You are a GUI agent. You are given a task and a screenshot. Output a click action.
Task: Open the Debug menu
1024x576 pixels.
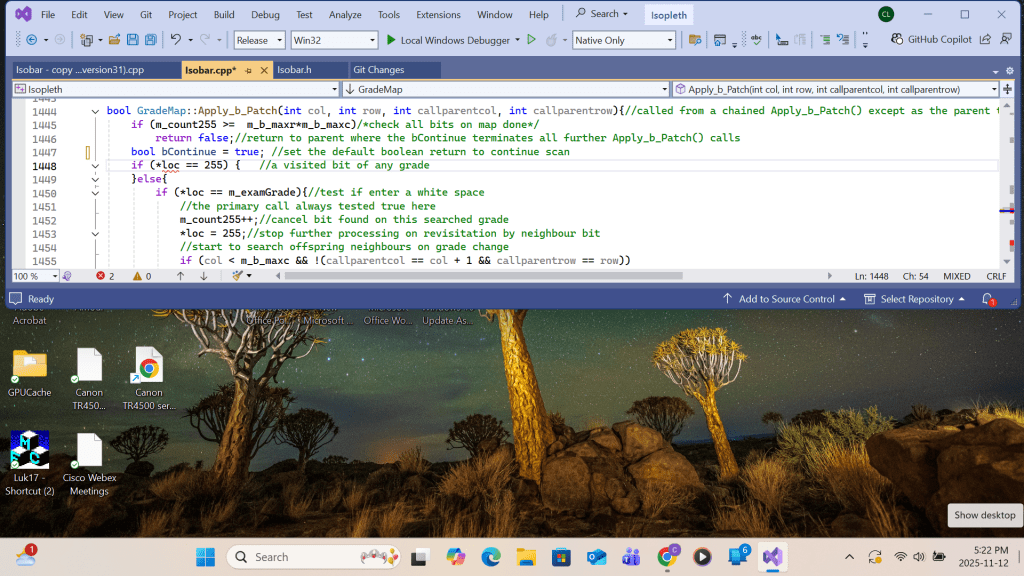click(265, 15)
